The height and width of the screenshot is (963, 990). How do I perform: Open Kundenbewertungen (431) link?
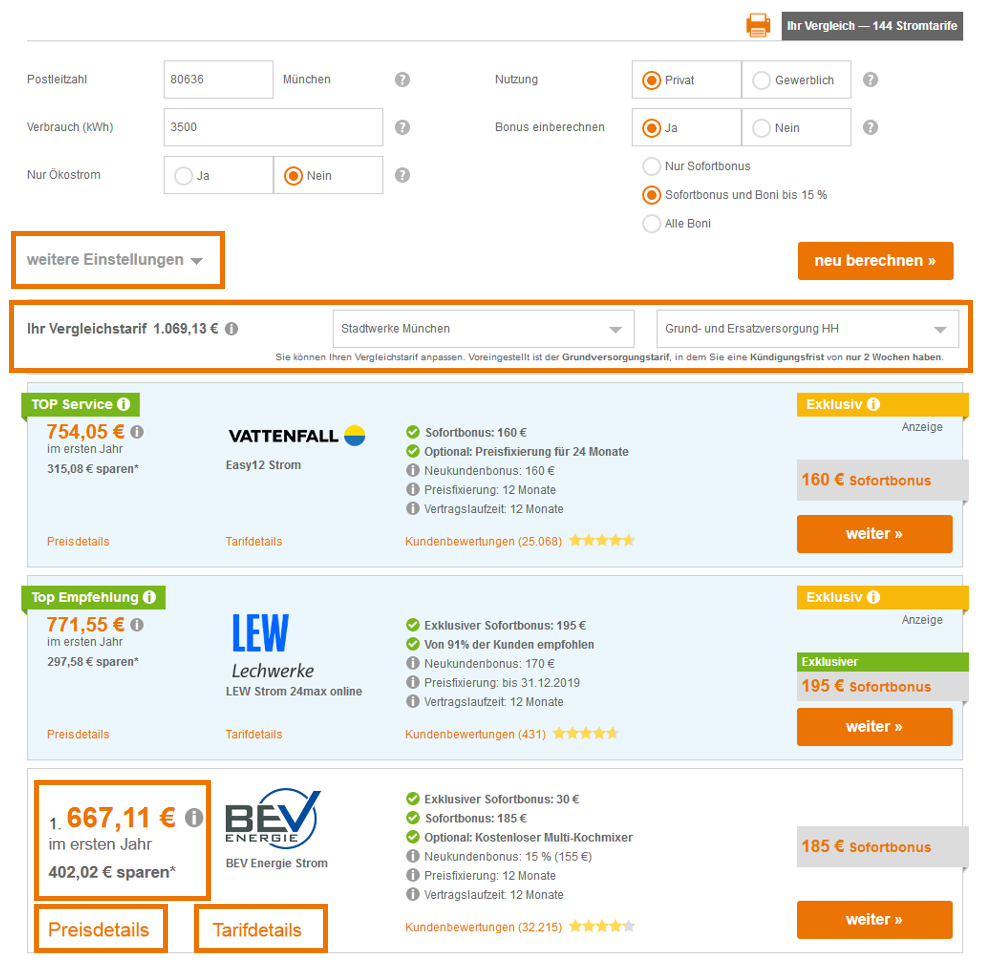[475, 734]
